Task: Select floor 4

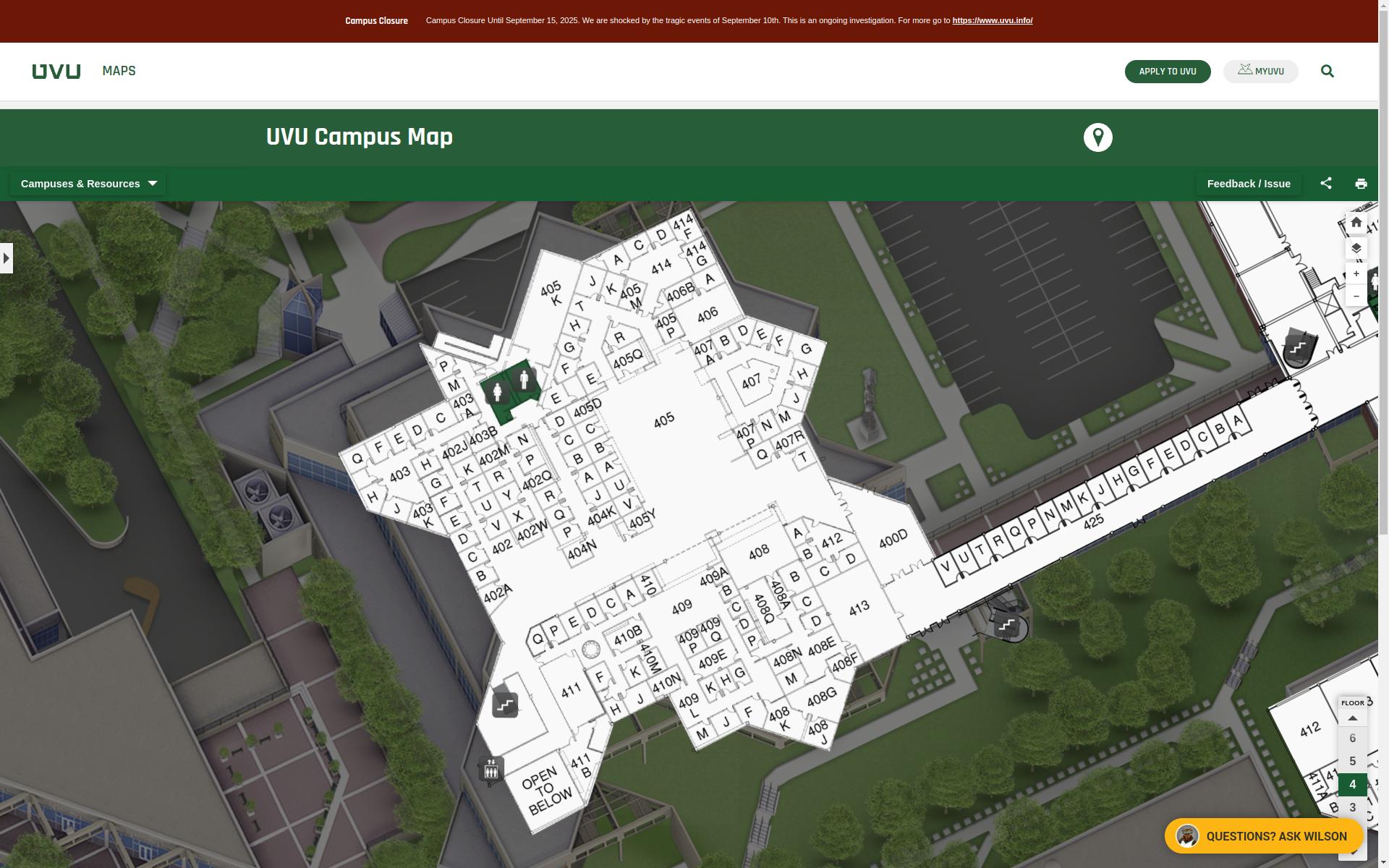Action: click(1352, 785)
